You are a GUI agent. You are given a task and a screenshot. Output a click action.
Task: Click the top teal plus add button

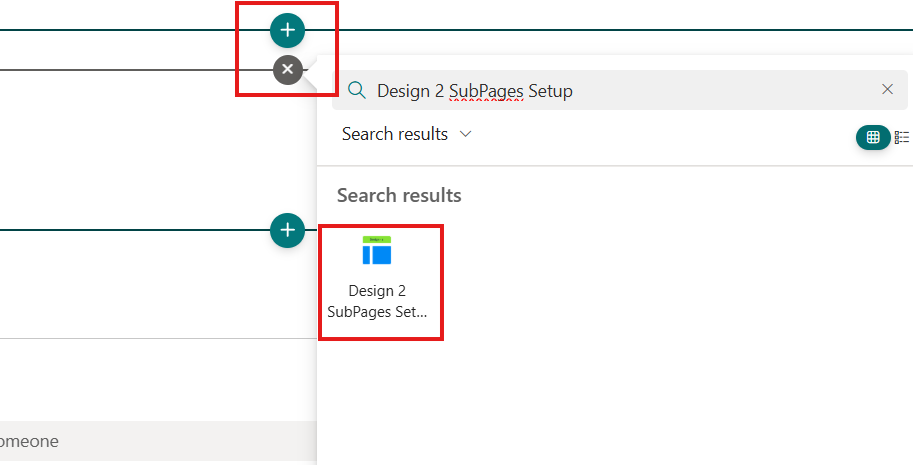pos(287,31)
